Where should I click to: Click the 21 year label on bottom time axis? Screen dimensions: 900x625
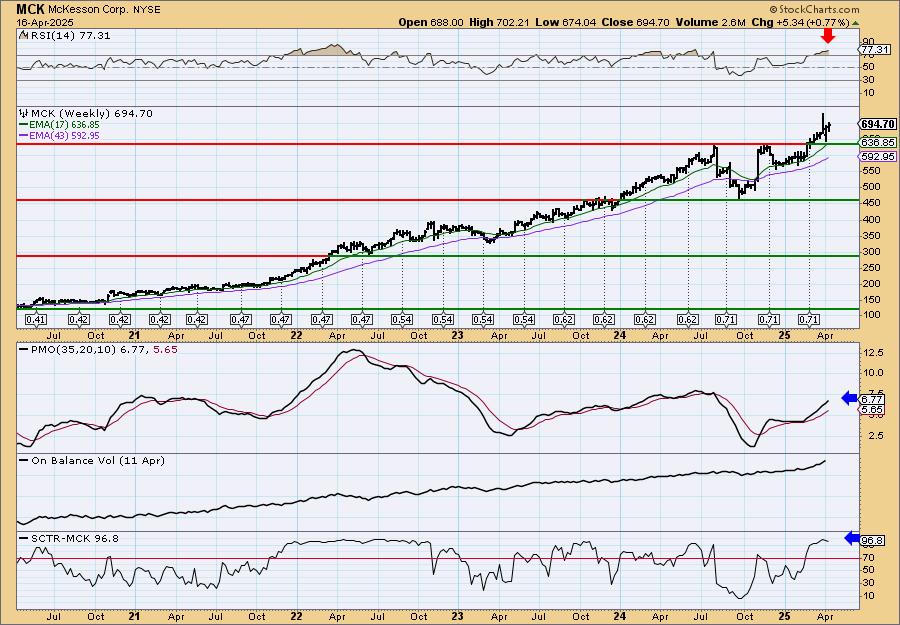click(134, 616)
